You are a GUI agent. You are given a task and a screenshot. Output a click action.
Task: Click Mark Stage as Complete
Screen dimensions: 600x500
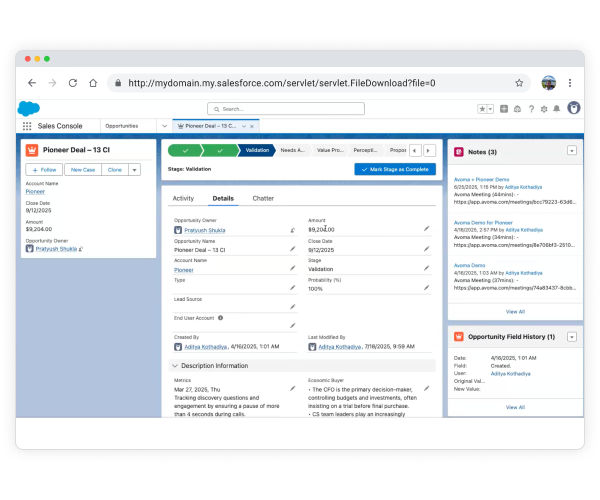(395, 169)
